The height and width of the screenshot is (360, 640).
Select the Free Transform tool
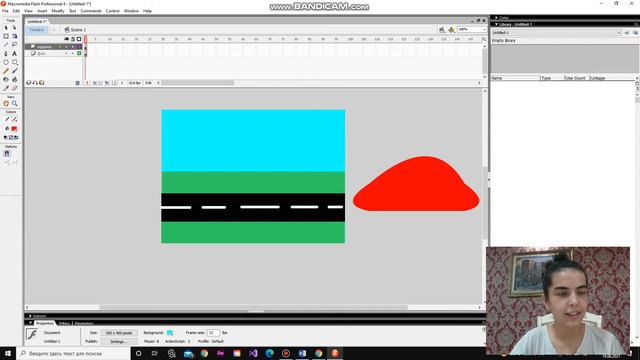6,36
